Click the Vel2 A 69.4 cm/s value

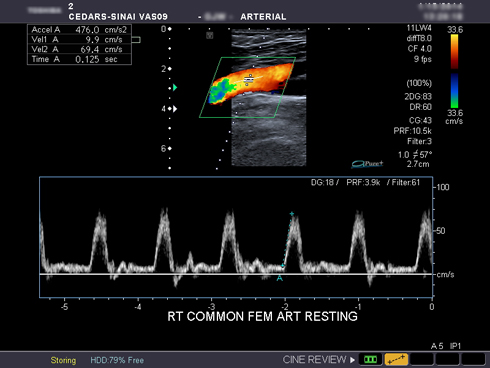[x=101, y=49]
